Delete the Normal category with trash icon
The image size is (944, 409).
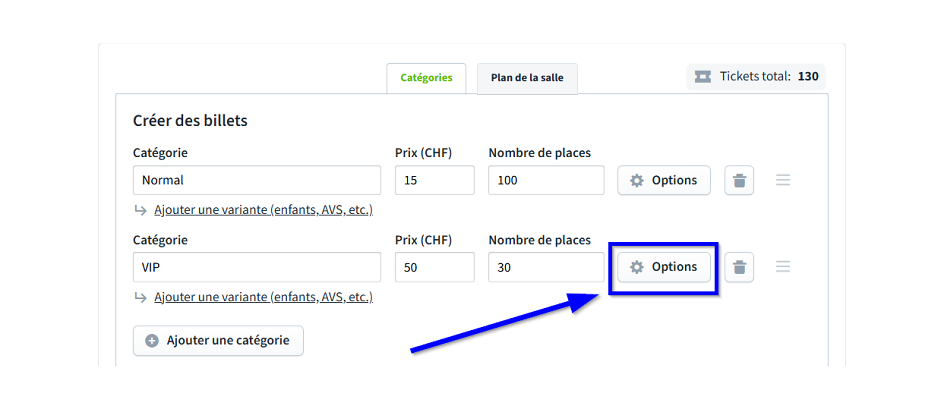[739, 180]
